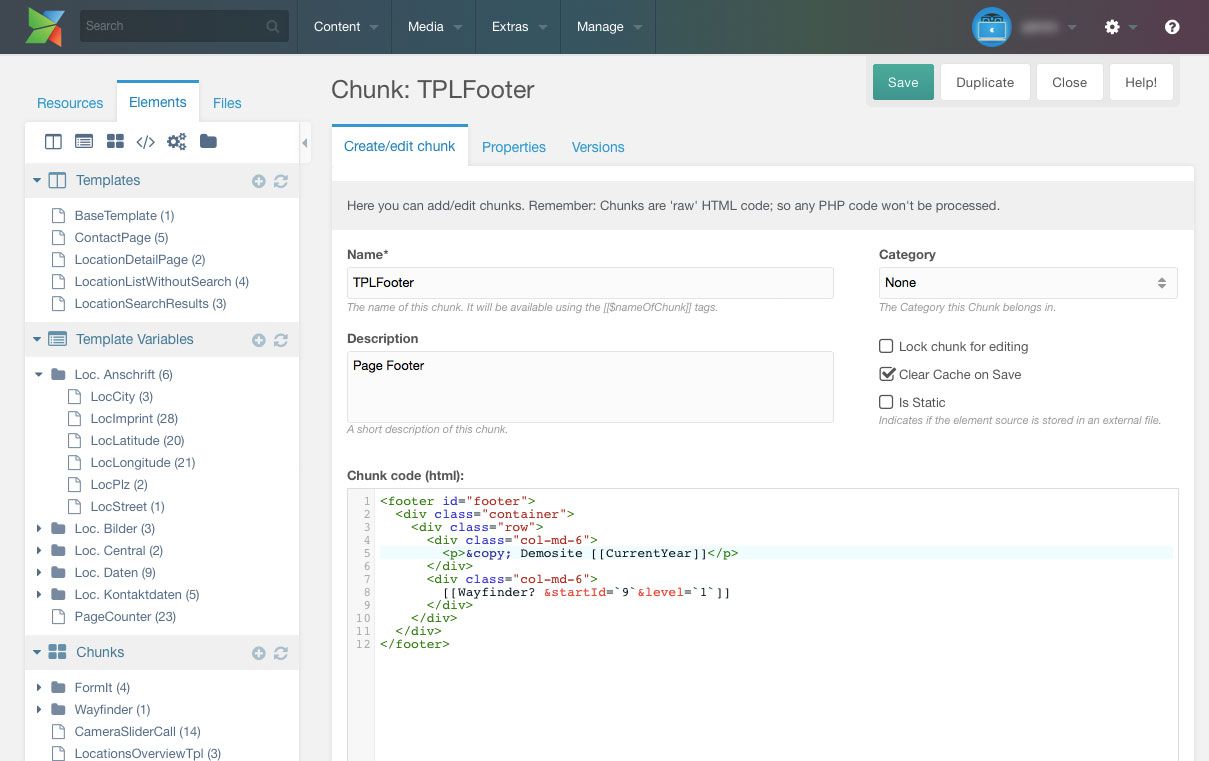Click the Duplicate button

pyautogui.click(x=985, y=82)
